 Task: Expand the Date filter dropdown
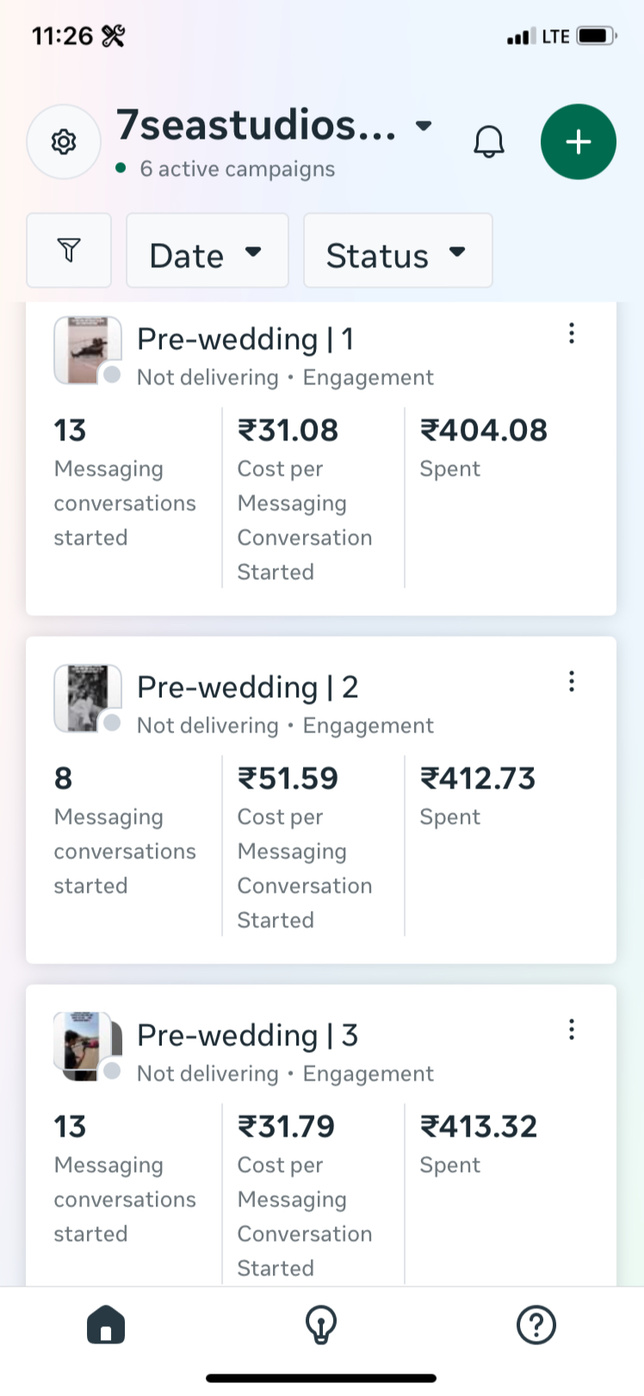click(x=207, y=251)
